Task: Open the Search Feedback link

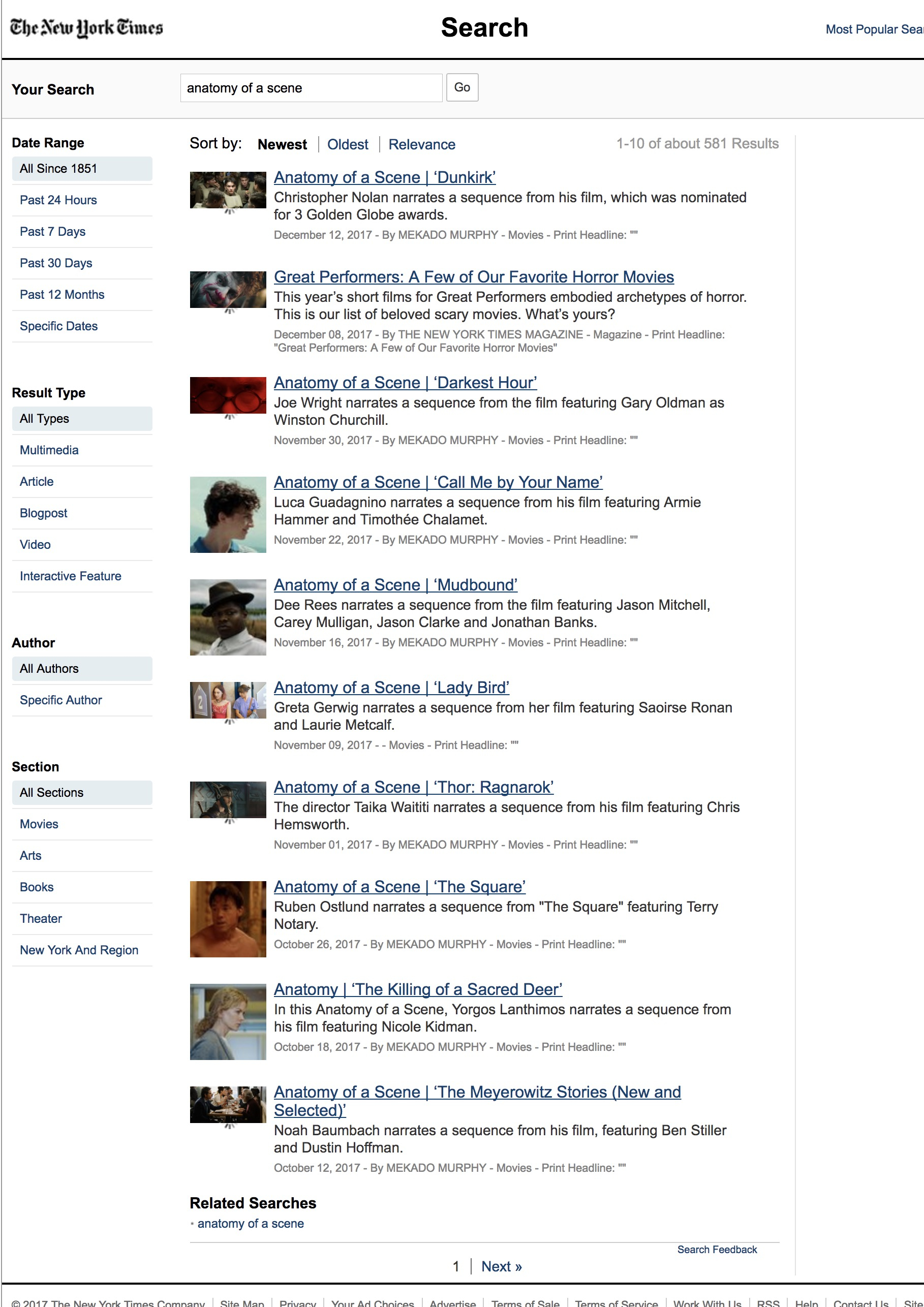Action: click(716, 1249)
